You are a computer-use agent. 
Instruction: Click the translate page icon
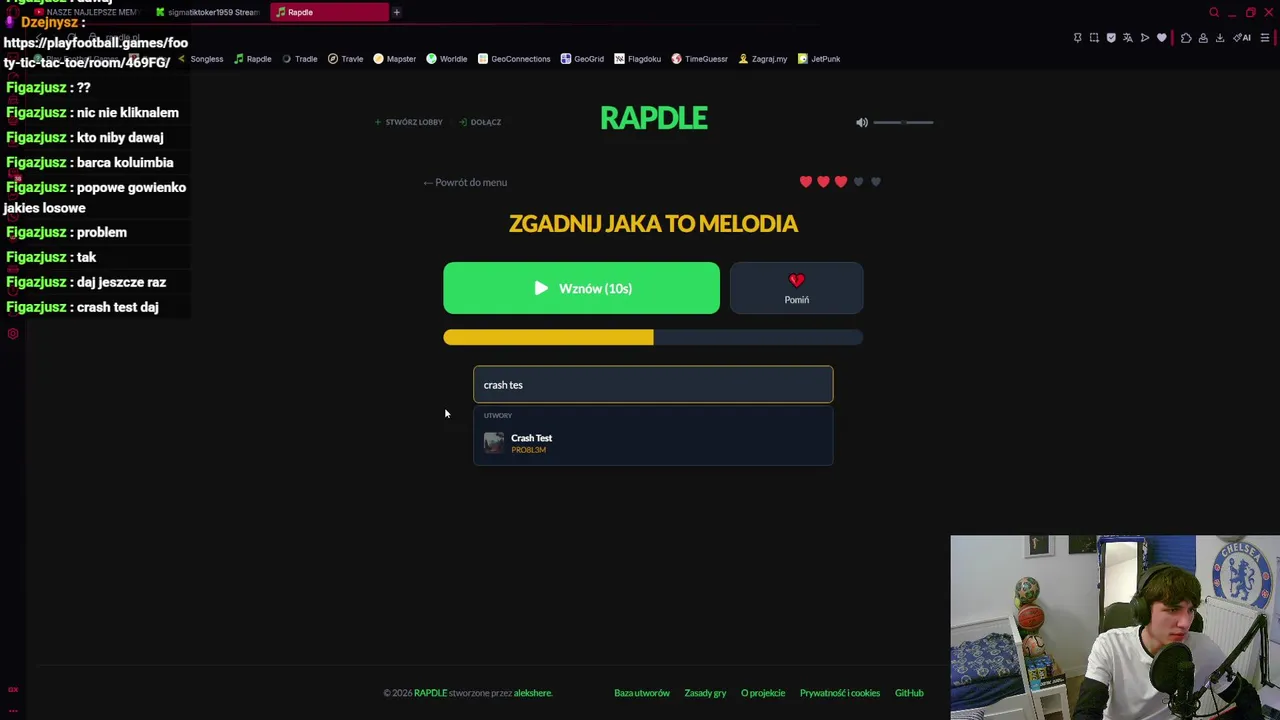tap(1128, 38)
